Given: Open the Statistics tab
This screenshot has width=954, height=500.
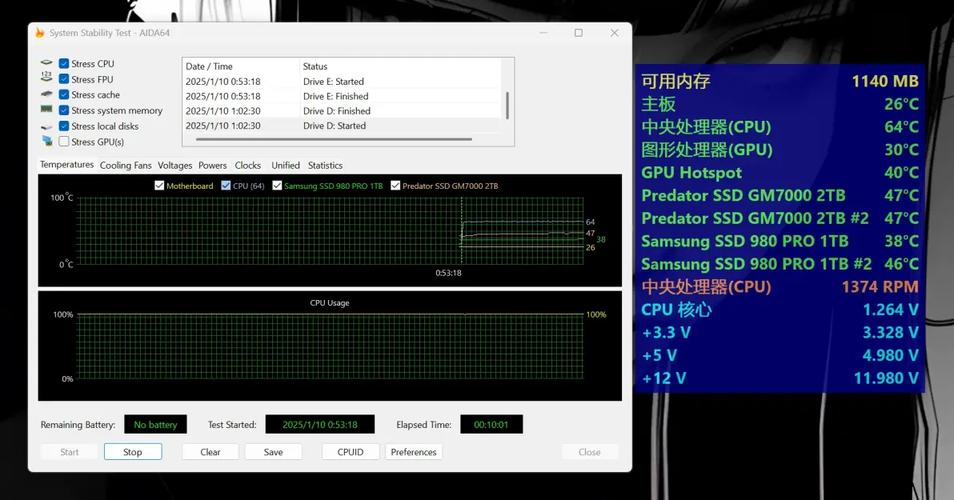Looking at the screenshot, I should click(x=325, y=165).
